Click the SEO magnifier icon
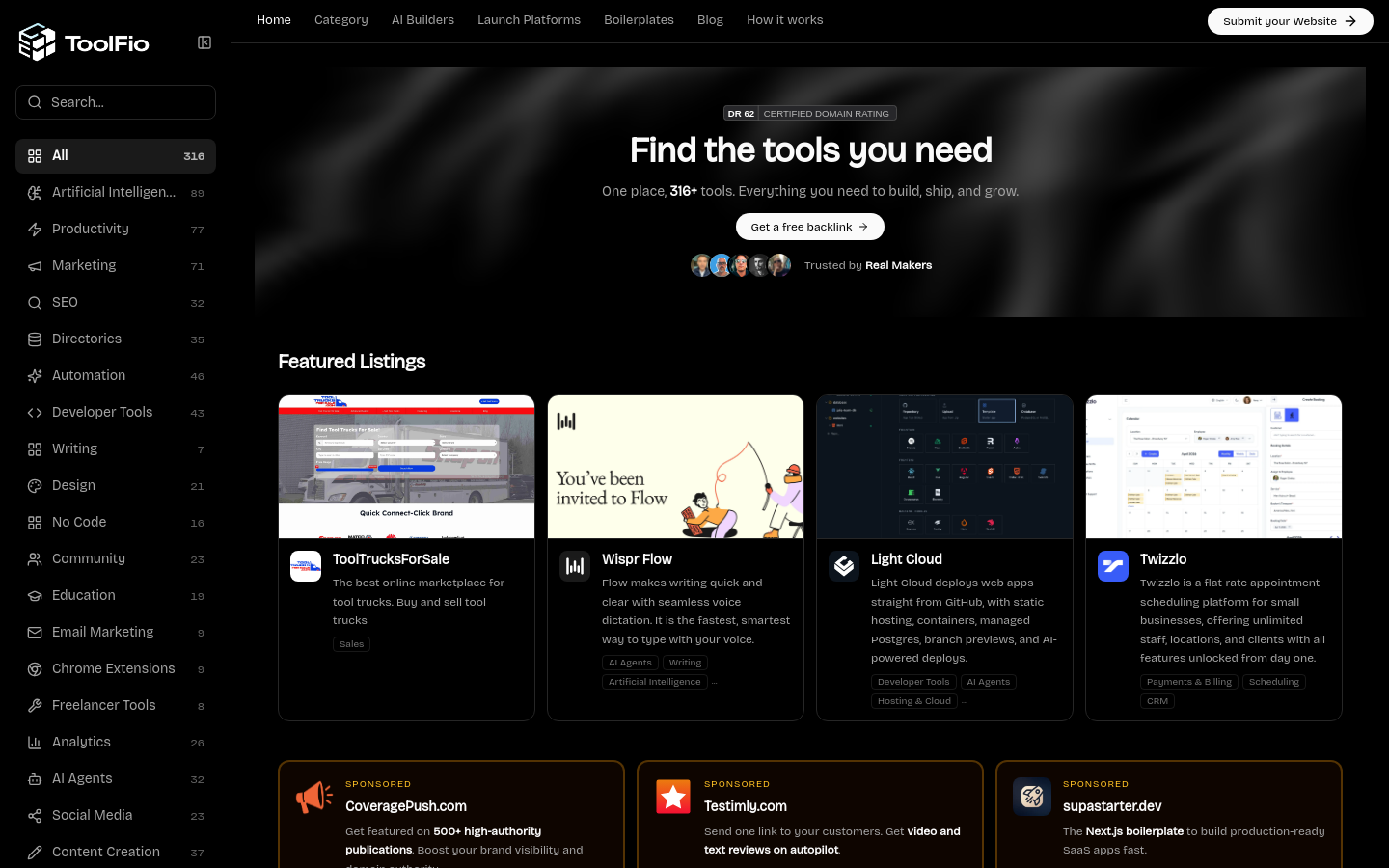The height and width of the screenshot is (868, 1389). (x=35, y=303)
